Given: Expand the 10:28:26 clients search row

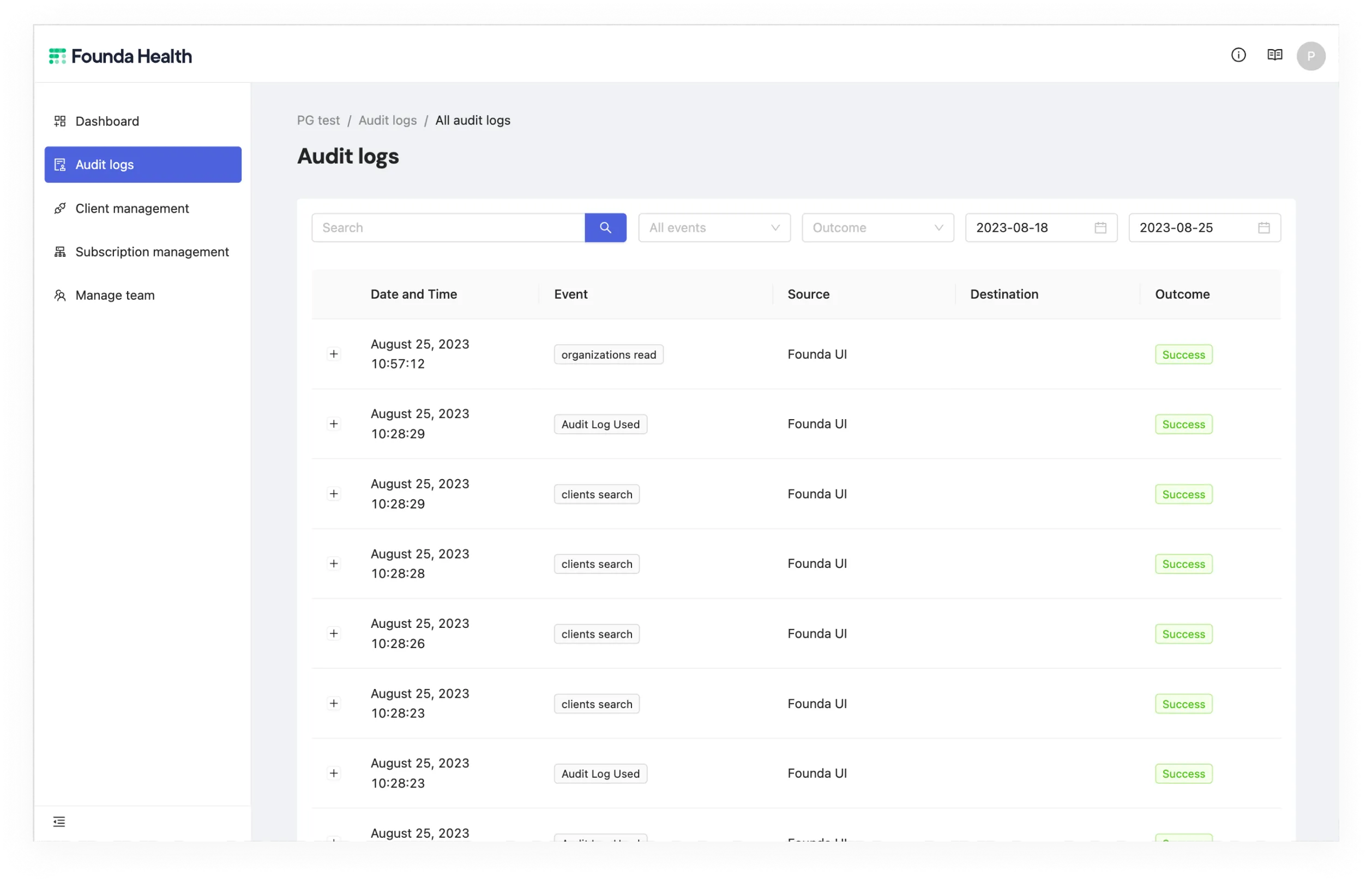Looking at the screenshot, I should (333, 633).
